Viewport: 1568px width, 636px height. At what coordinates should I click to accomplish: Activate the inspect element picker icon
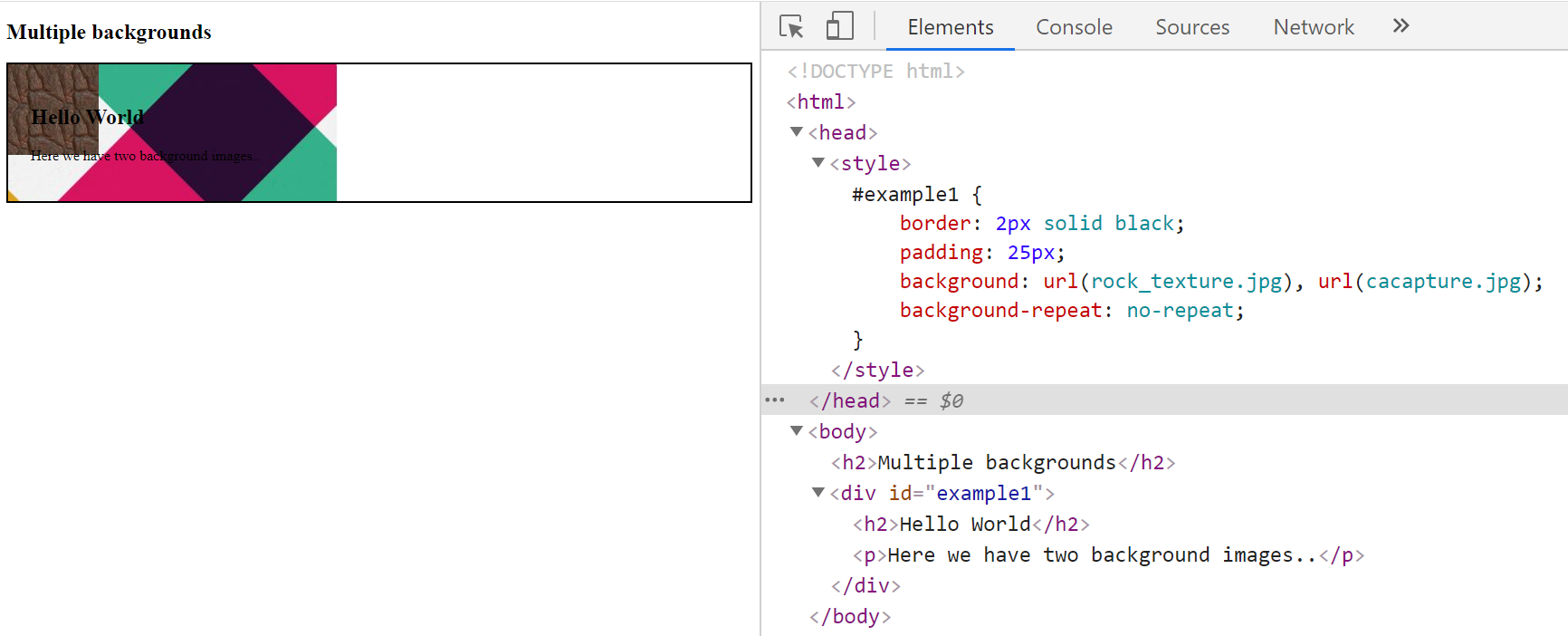791,26
